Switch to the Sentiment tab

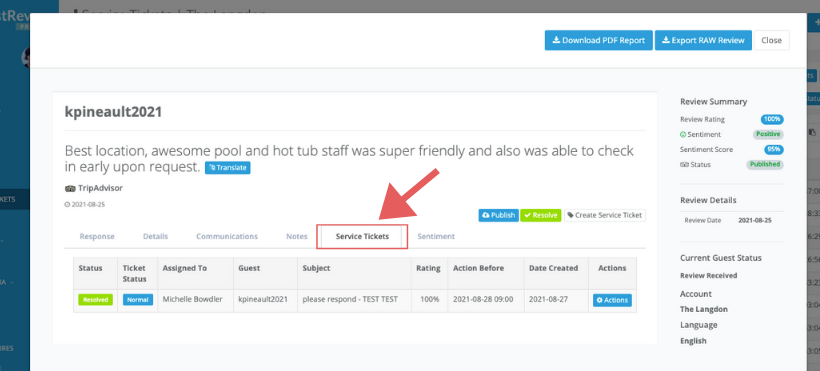pos(436,237)
